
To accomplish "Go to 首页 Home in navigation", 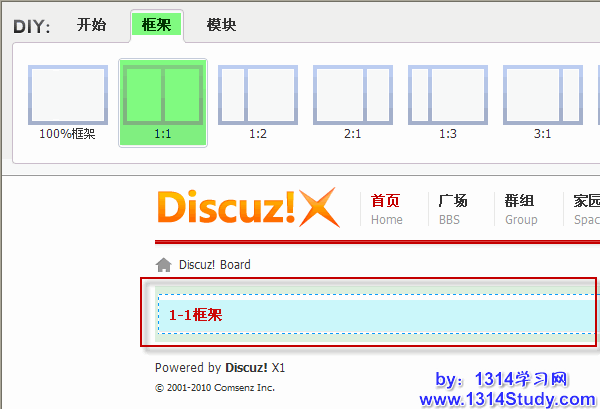I will coord(386,209).
